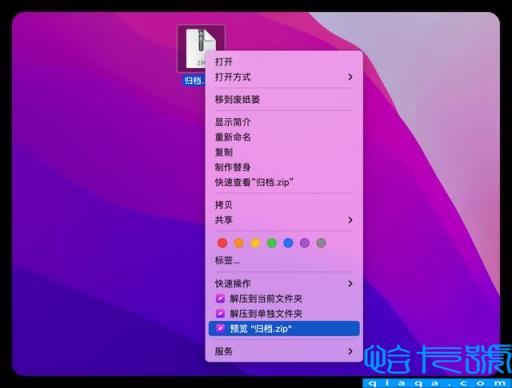512x388 pixels.
Task: Click the icon beside 预览 "归档.zip"
Action: (x=220, y=328)
